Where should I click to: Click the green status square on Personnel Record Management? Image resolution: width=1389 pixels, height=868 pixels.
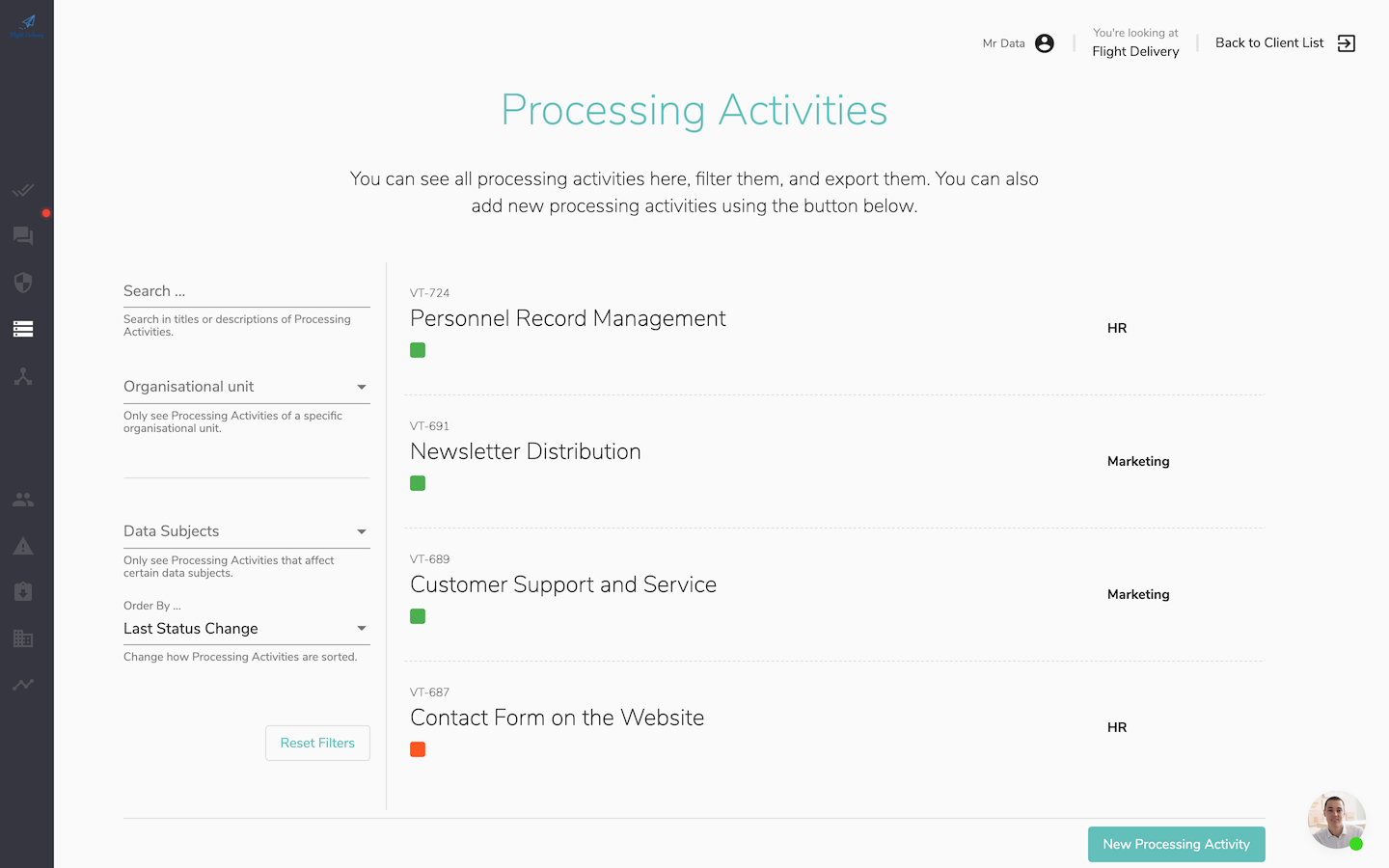point(418,350)
